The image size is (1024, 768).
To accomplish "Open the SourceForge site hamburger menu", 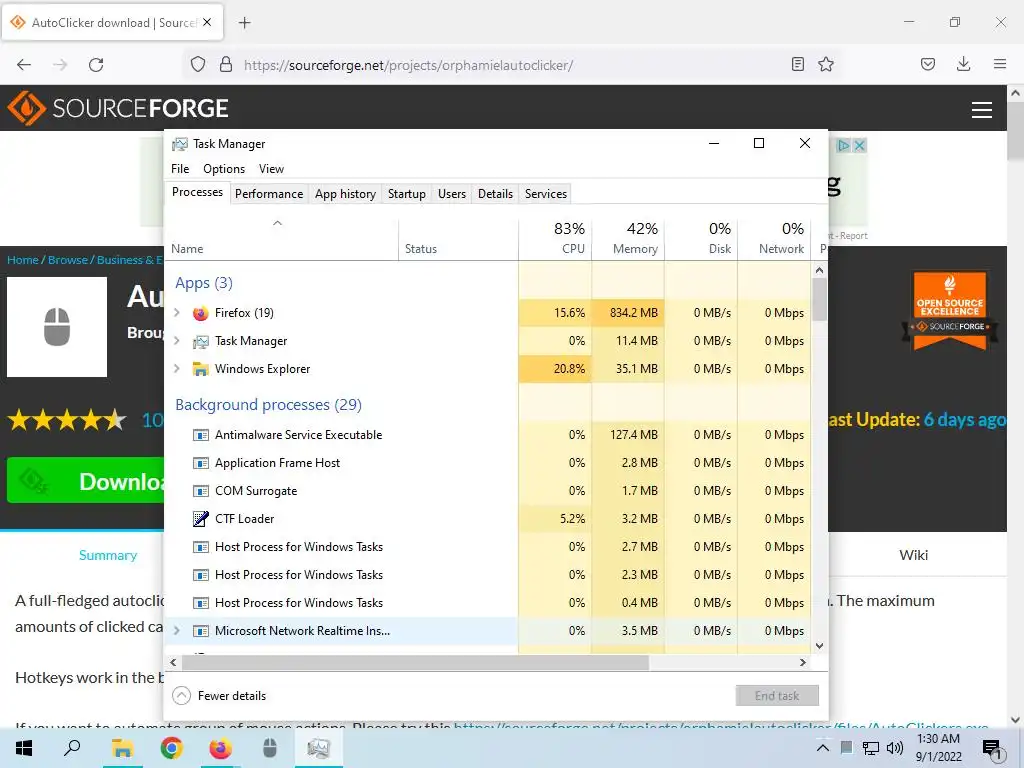I will [982, 110].
